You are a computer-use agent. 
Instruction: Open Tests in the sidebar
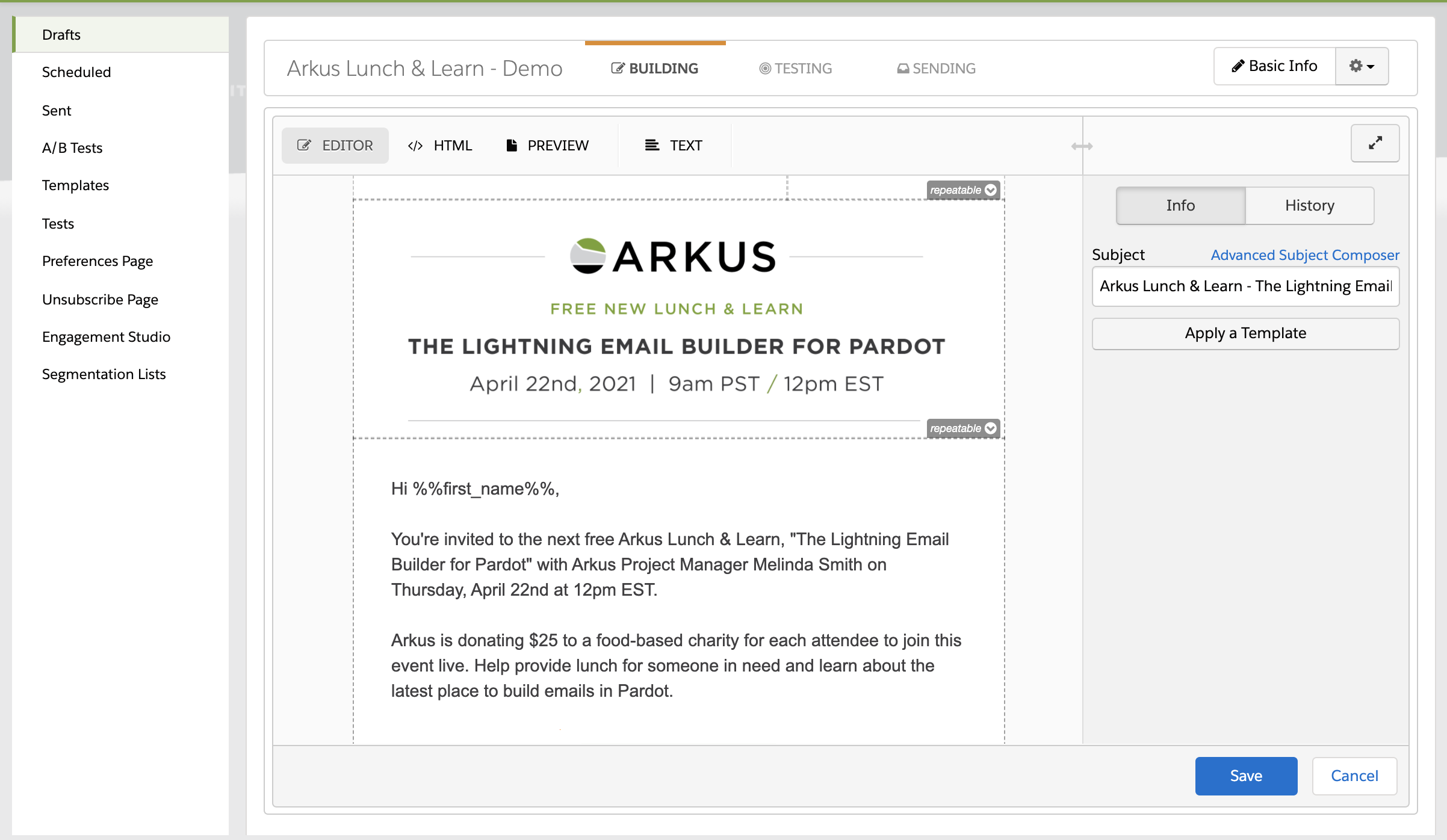coord(120,224)
